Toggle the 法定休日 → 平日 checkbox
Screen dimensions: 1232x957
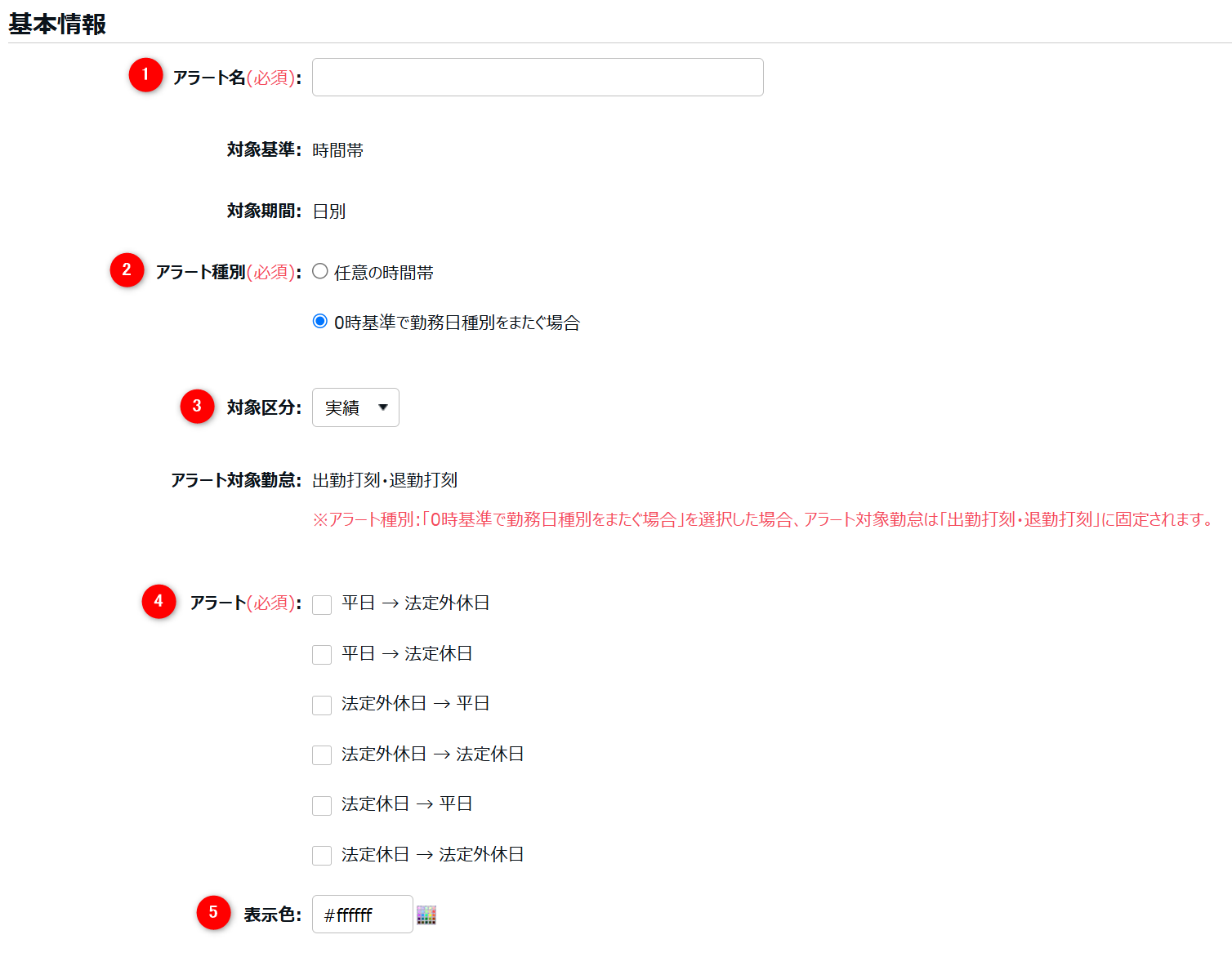(322, 805)
